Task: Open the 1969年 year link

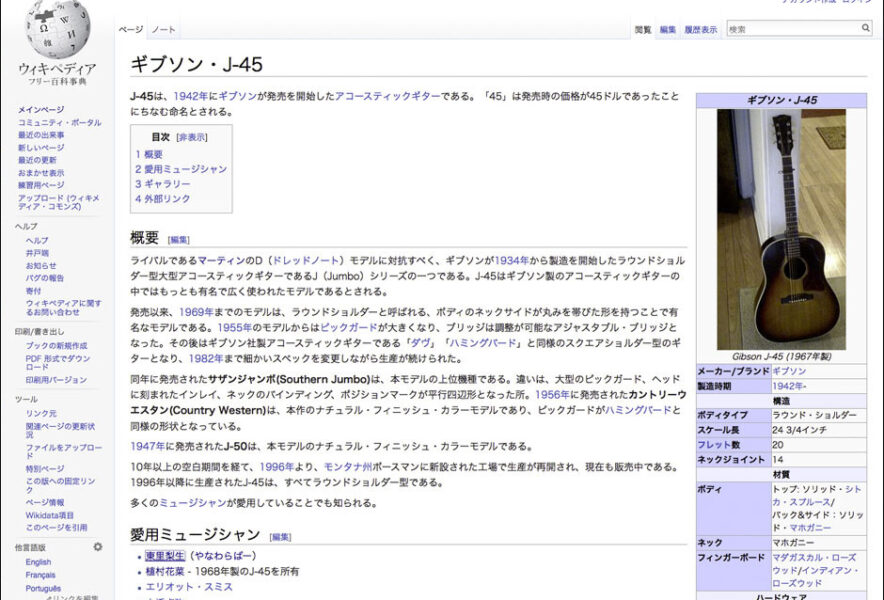Action: point(196,312)
